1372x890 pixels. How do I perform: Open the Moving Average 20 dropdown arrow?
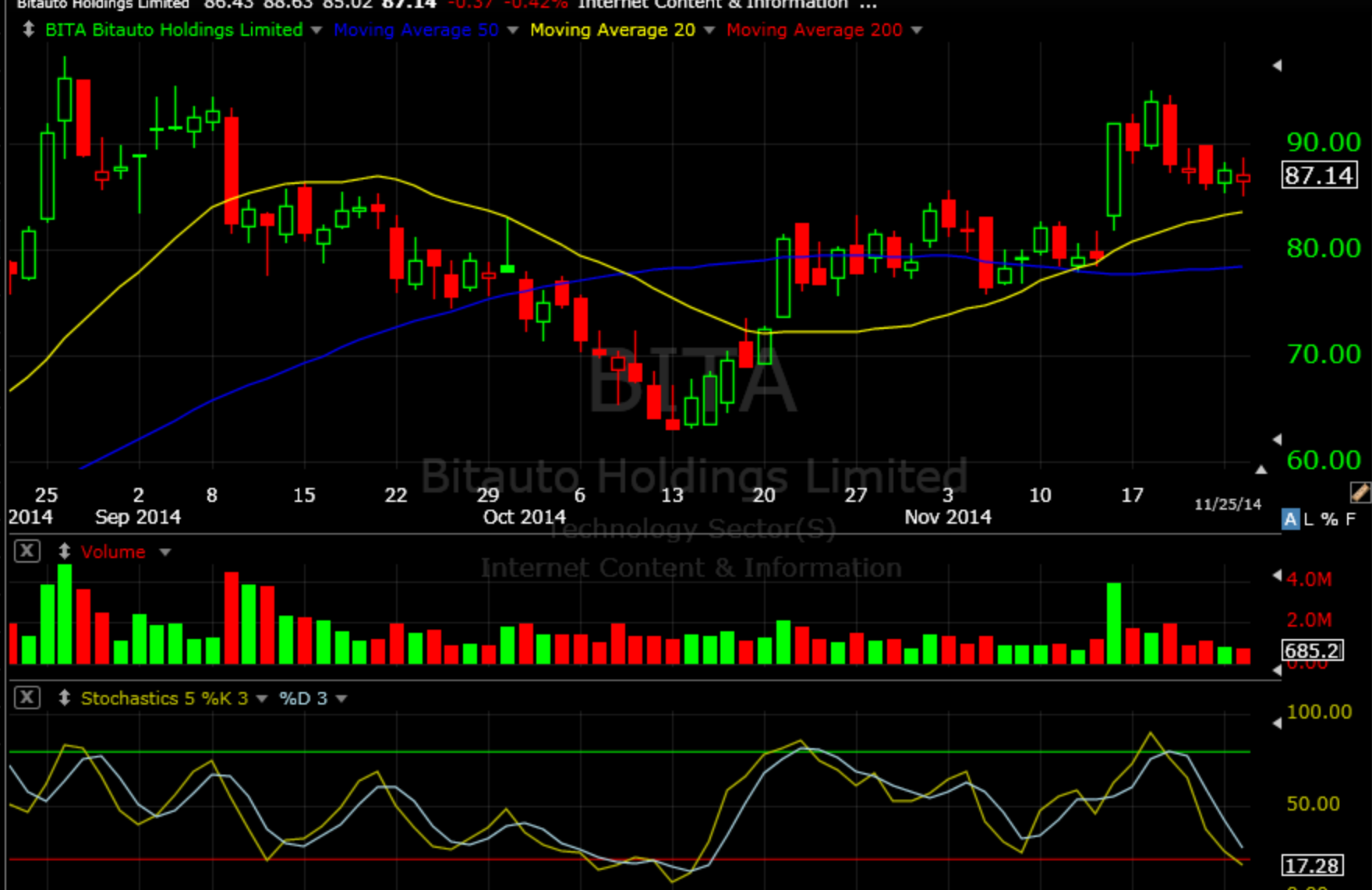point(709,30)
